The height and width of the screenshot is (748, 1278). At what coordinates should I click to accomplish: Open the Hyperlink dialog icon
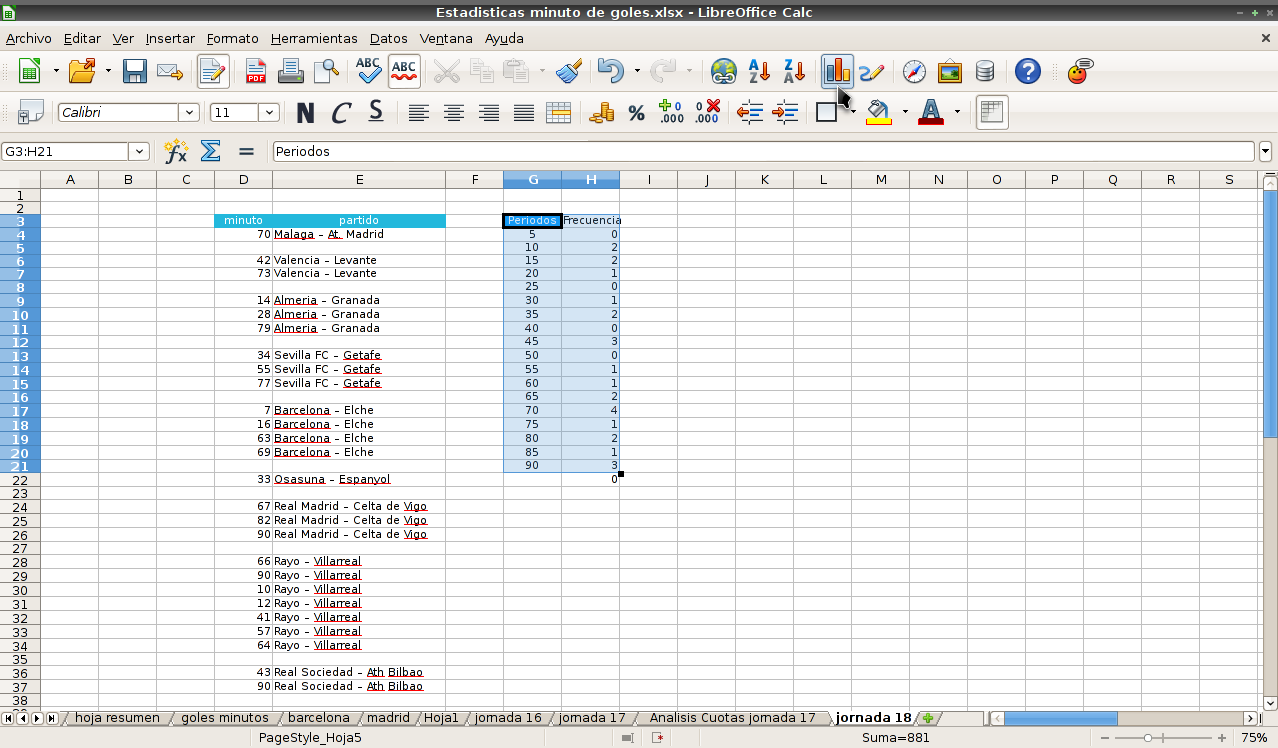[723, 72]
